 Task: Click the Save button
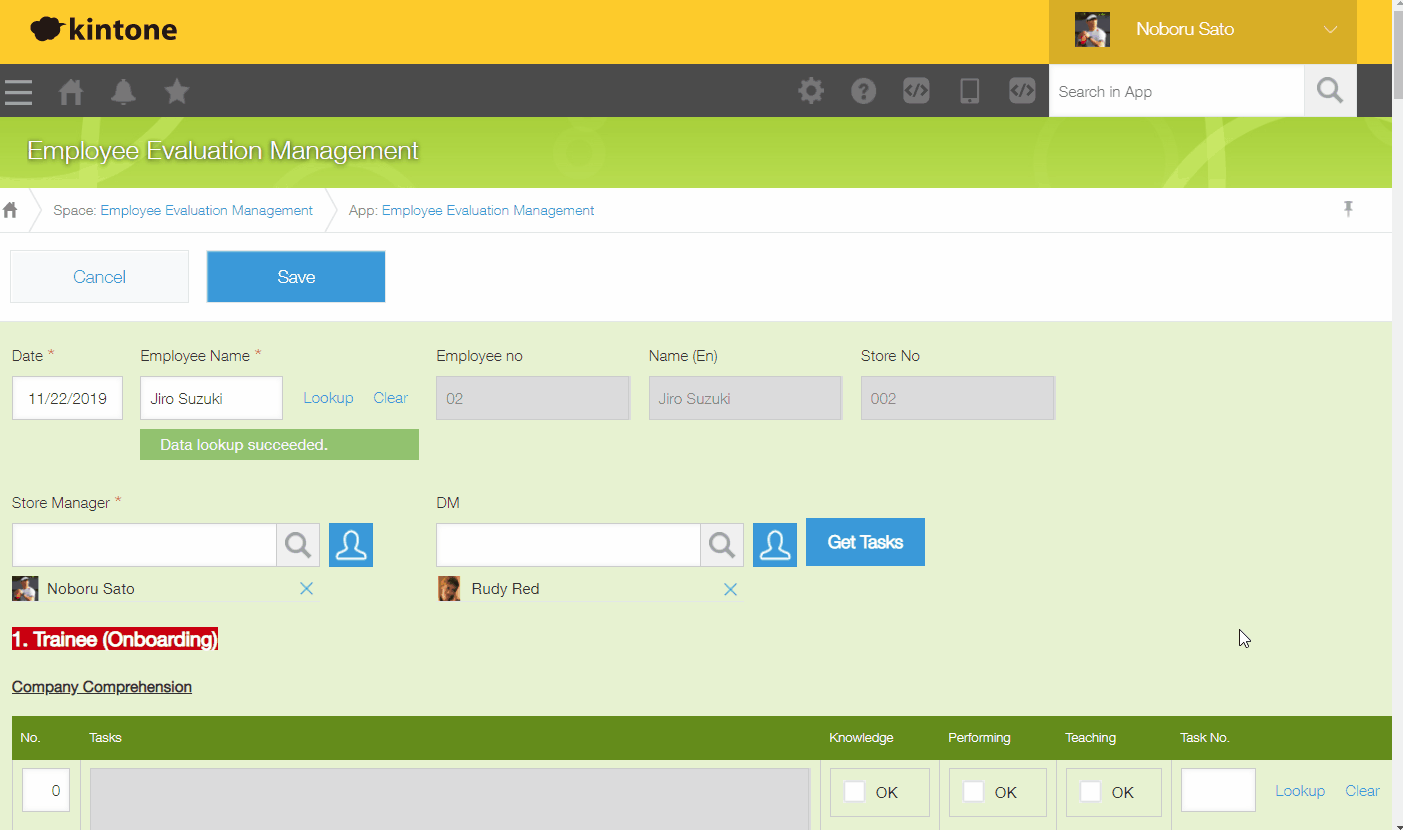coord(296,277)
